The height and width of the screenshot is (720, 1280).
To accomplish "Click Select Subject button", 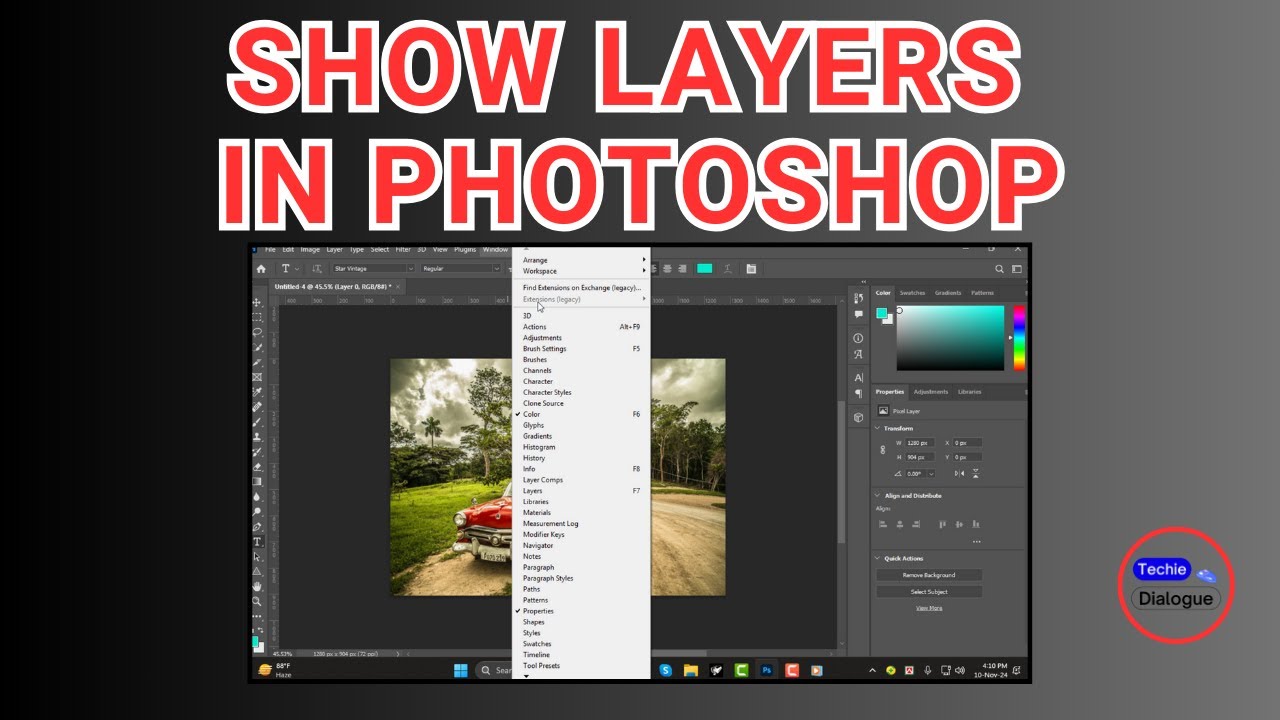I will [x=929, y=592].
